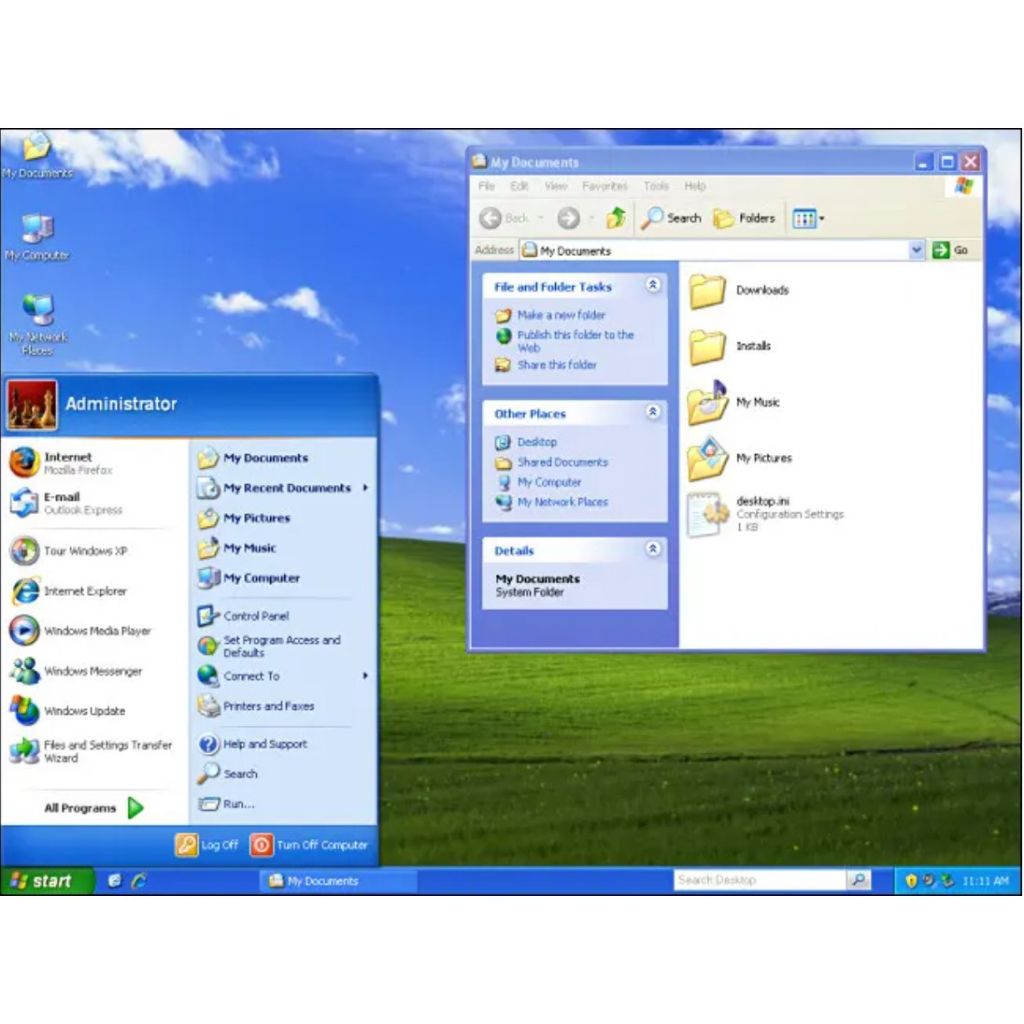Open the Views dropdown in toolbar
The image size is (1024, 1024).
point(808,218)
